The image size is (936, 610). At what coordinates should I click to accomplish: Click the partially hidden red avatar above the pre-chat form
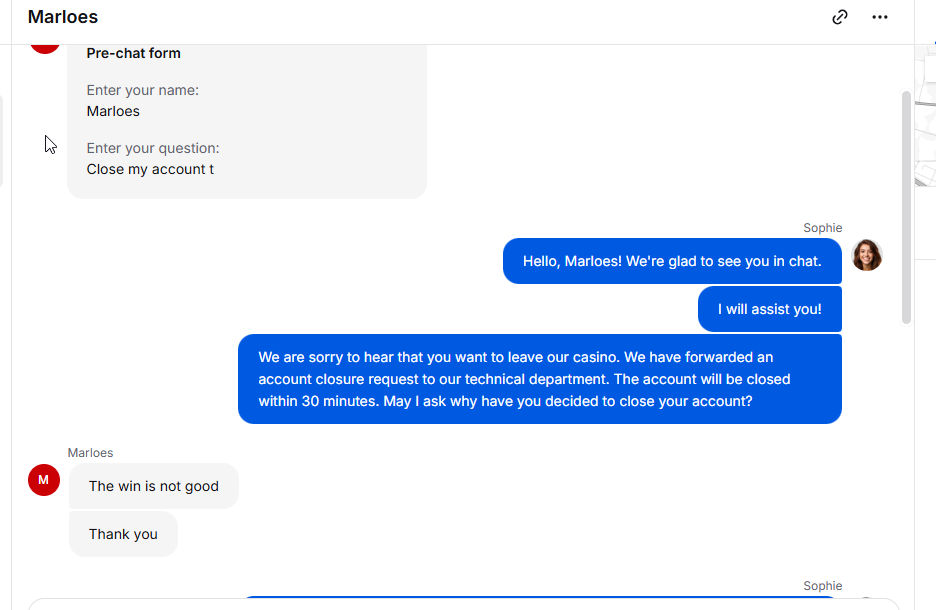click(45, 49)
